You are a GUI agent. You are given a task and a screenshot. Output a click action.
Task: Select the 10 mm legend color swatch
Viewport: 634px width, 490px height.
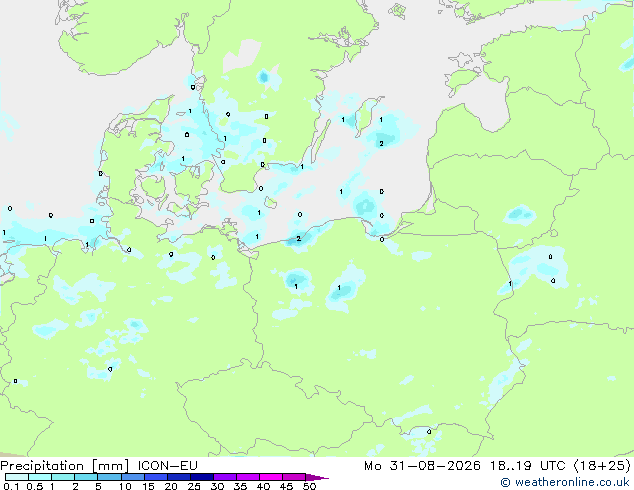click(x=132, y=477)
